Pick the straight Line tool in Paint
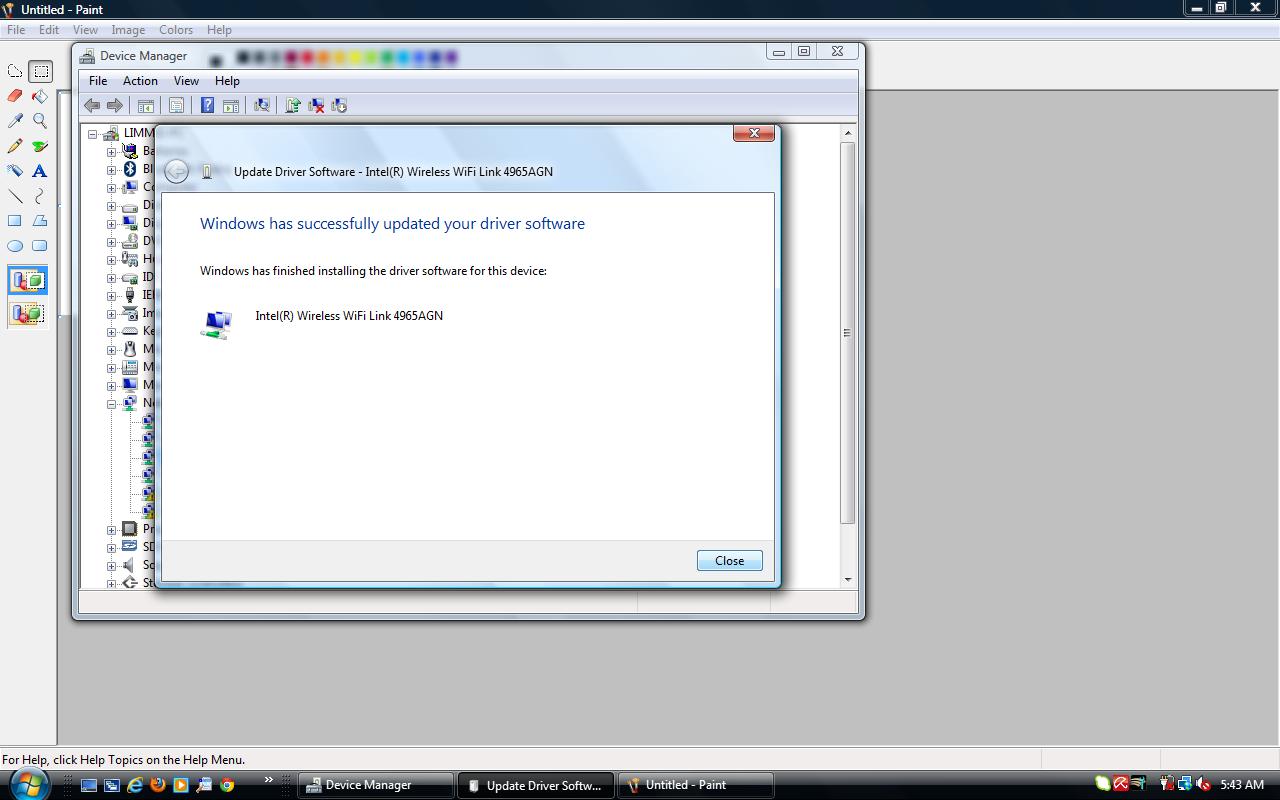The image size is (1280, 800). (x=15, y=196)
